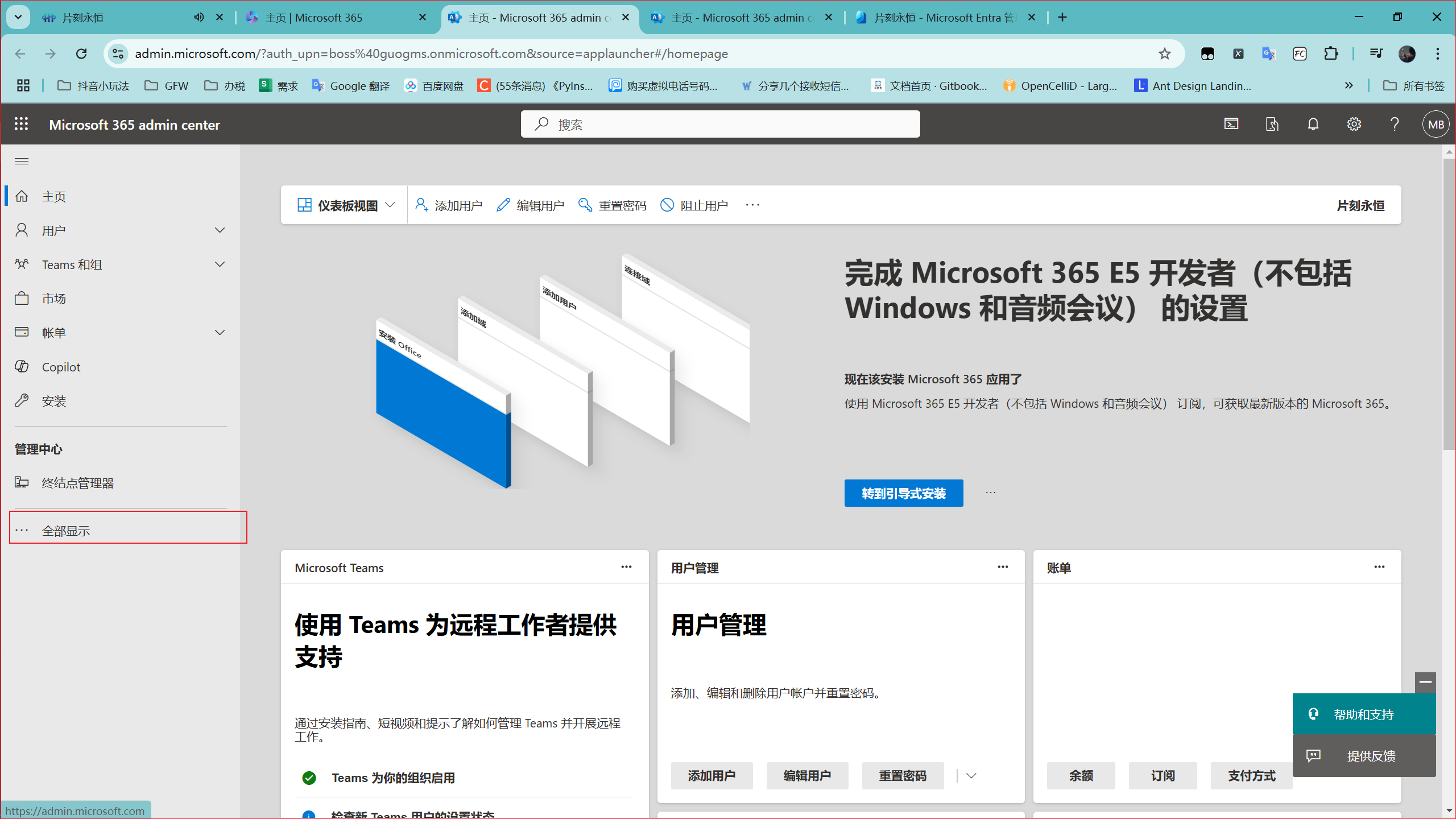Click the site information icon in address bar
This screenshot has height=819, width=1456.
tap(118, 53)
